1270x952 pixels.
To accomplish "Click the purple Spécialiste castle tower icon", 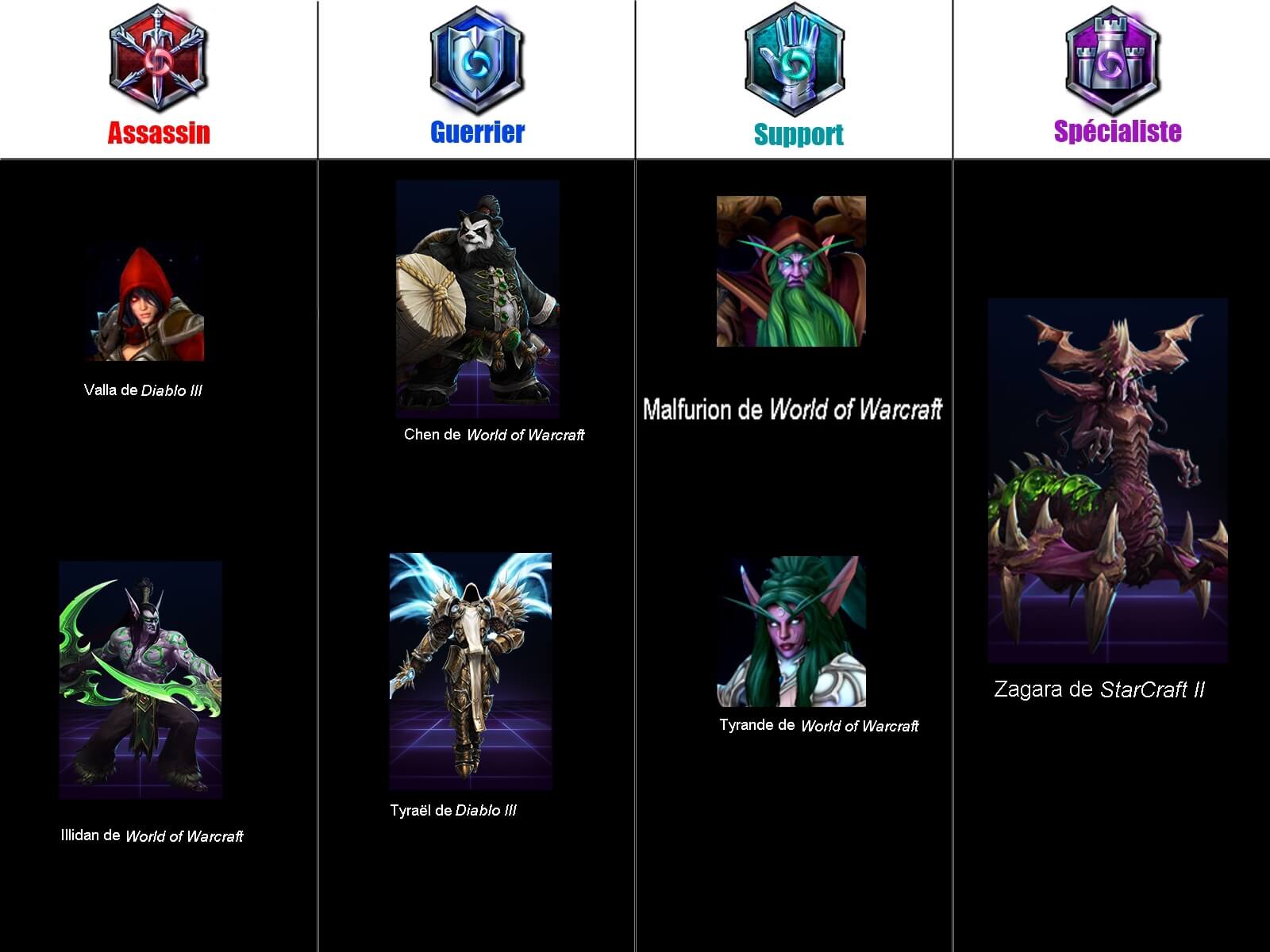I will (x=1112, y=60).
